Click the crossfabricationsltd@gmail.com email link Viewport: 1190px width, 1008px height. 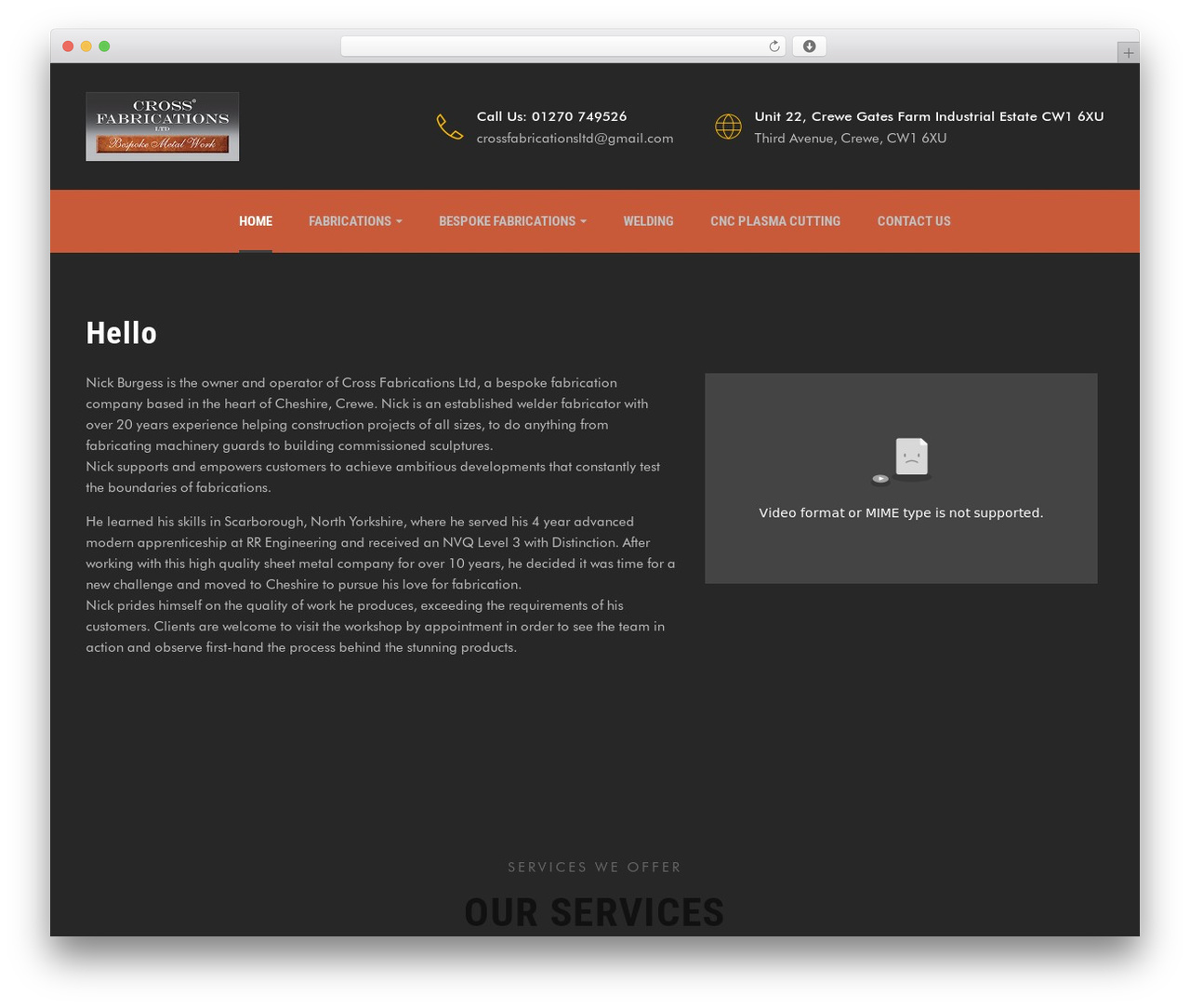click(575, 139)
